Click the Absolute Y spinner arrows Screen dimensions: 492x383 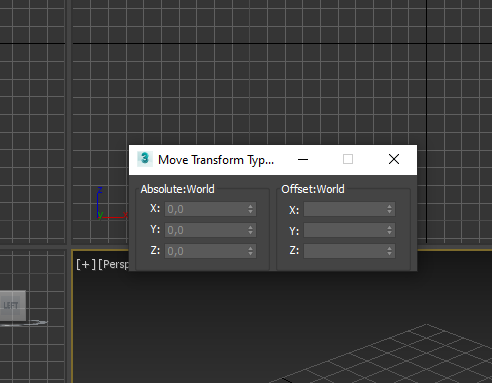click(251, 230)
